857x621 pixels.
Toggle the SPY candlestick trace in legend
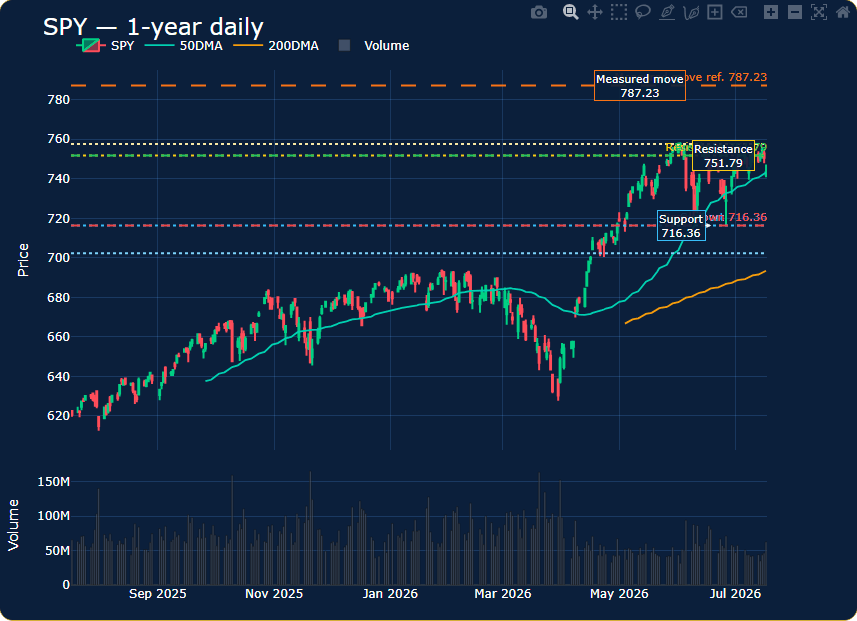pos(106,46)
